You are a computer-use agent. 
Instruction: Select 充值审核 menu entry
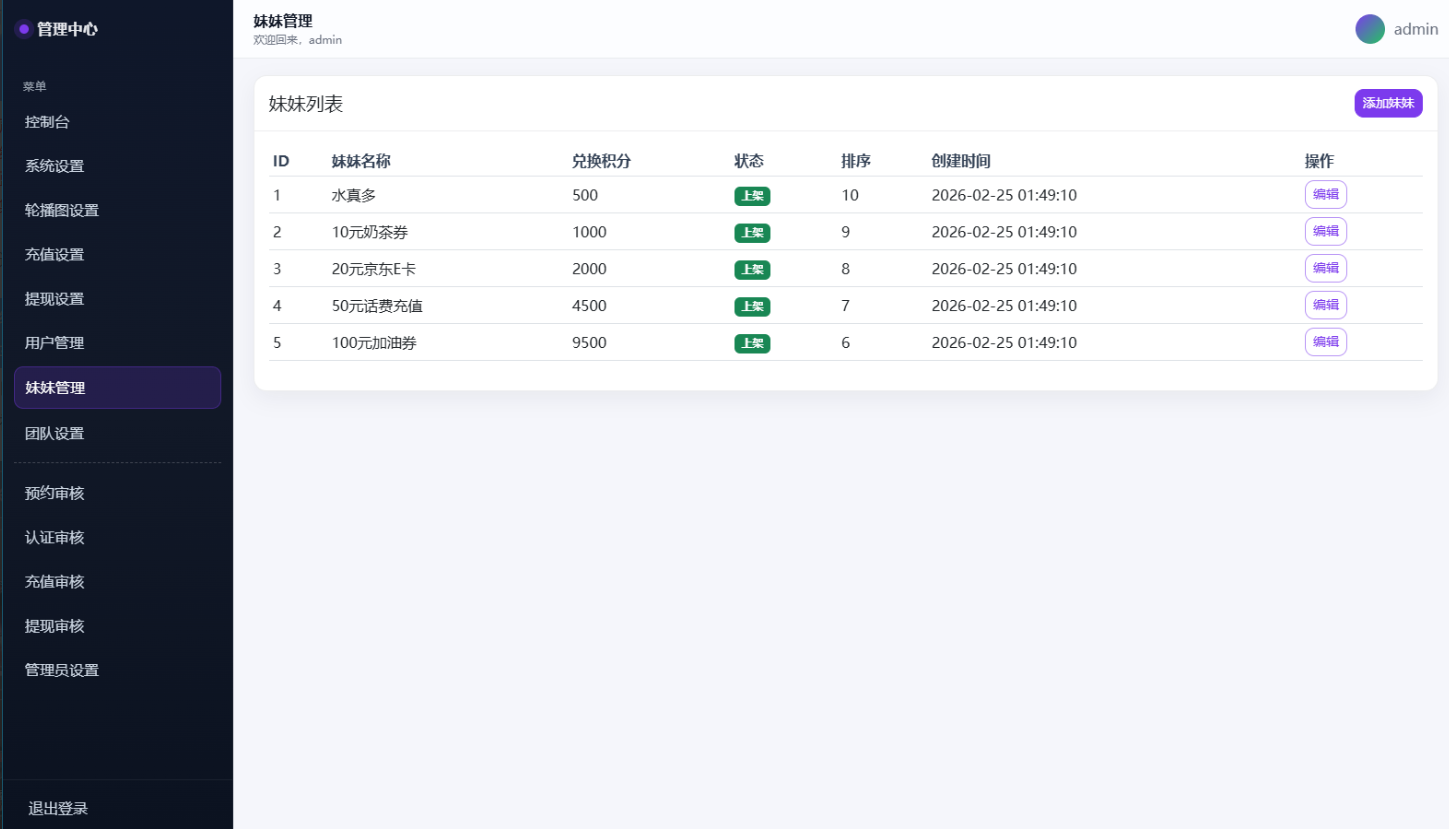coord(117,581)
